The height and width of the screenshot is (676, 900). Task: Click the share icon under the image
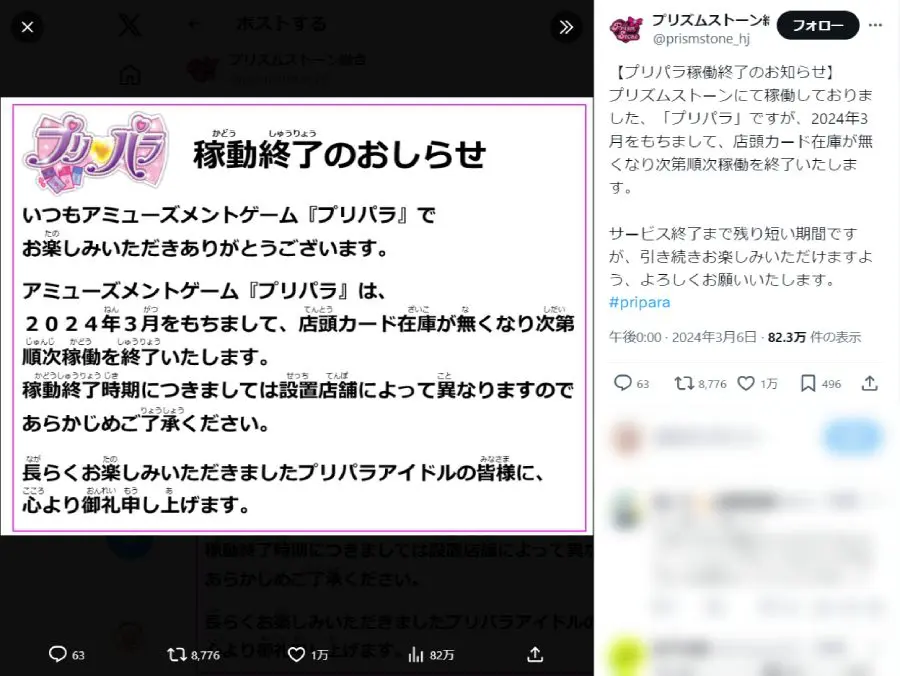(535, 654)
